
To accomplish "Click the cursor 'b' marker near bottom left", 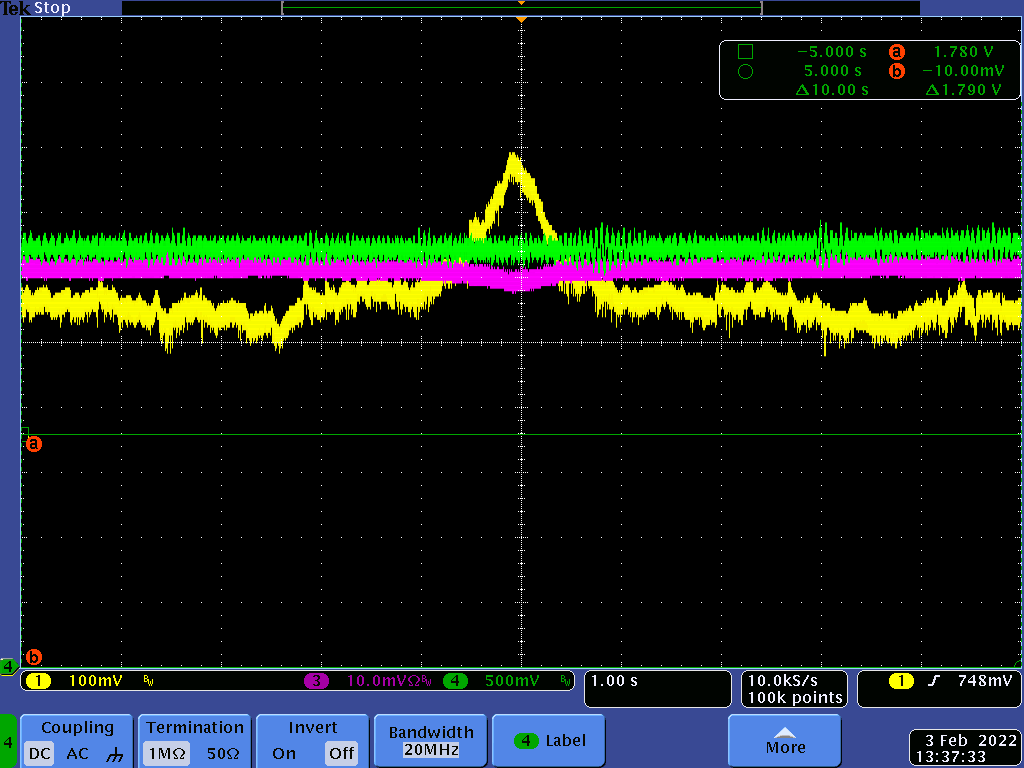I will click(33, 657).
